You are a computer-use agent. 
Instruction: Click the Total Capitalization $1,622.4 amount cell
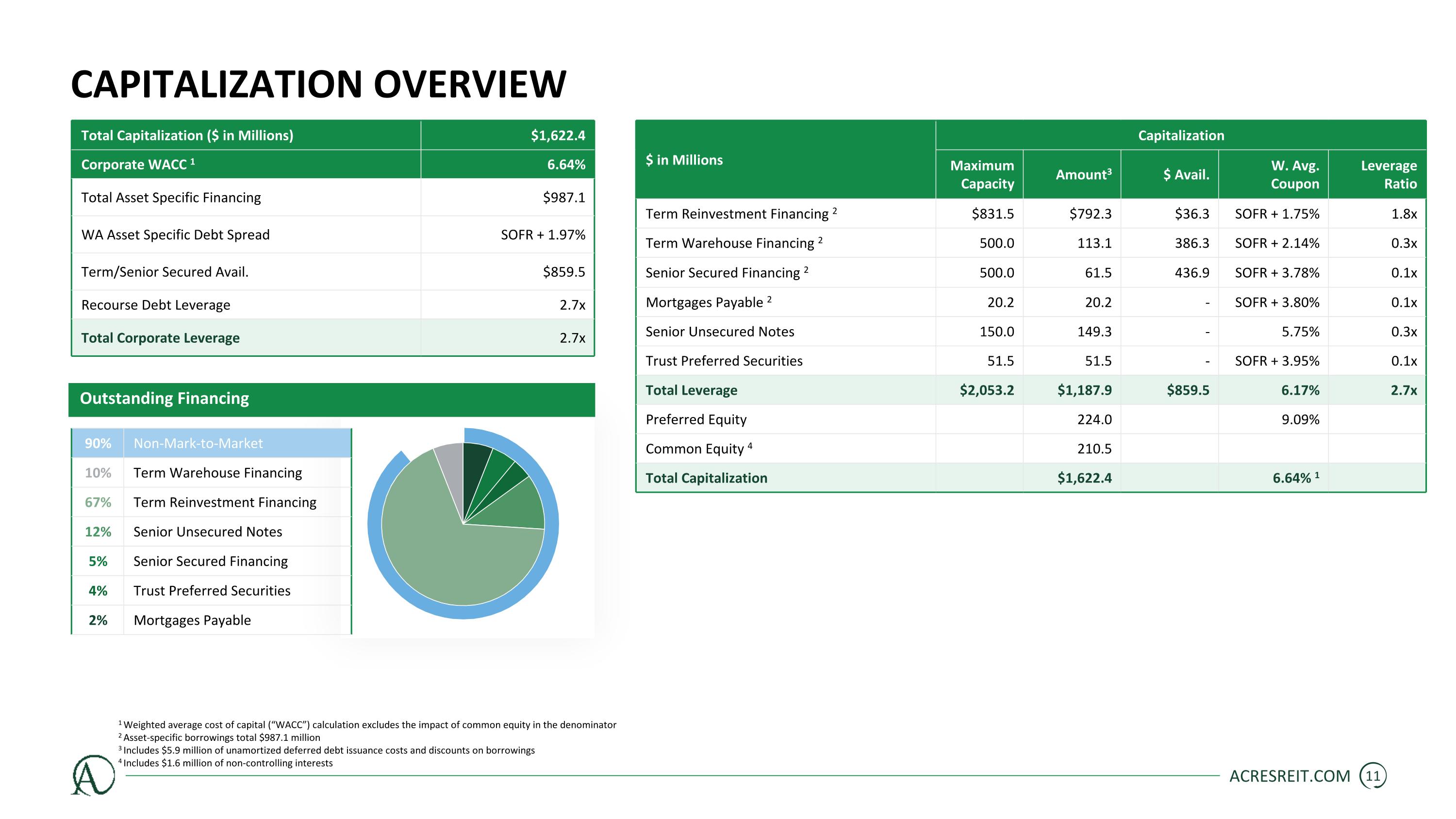point(1084,478)
